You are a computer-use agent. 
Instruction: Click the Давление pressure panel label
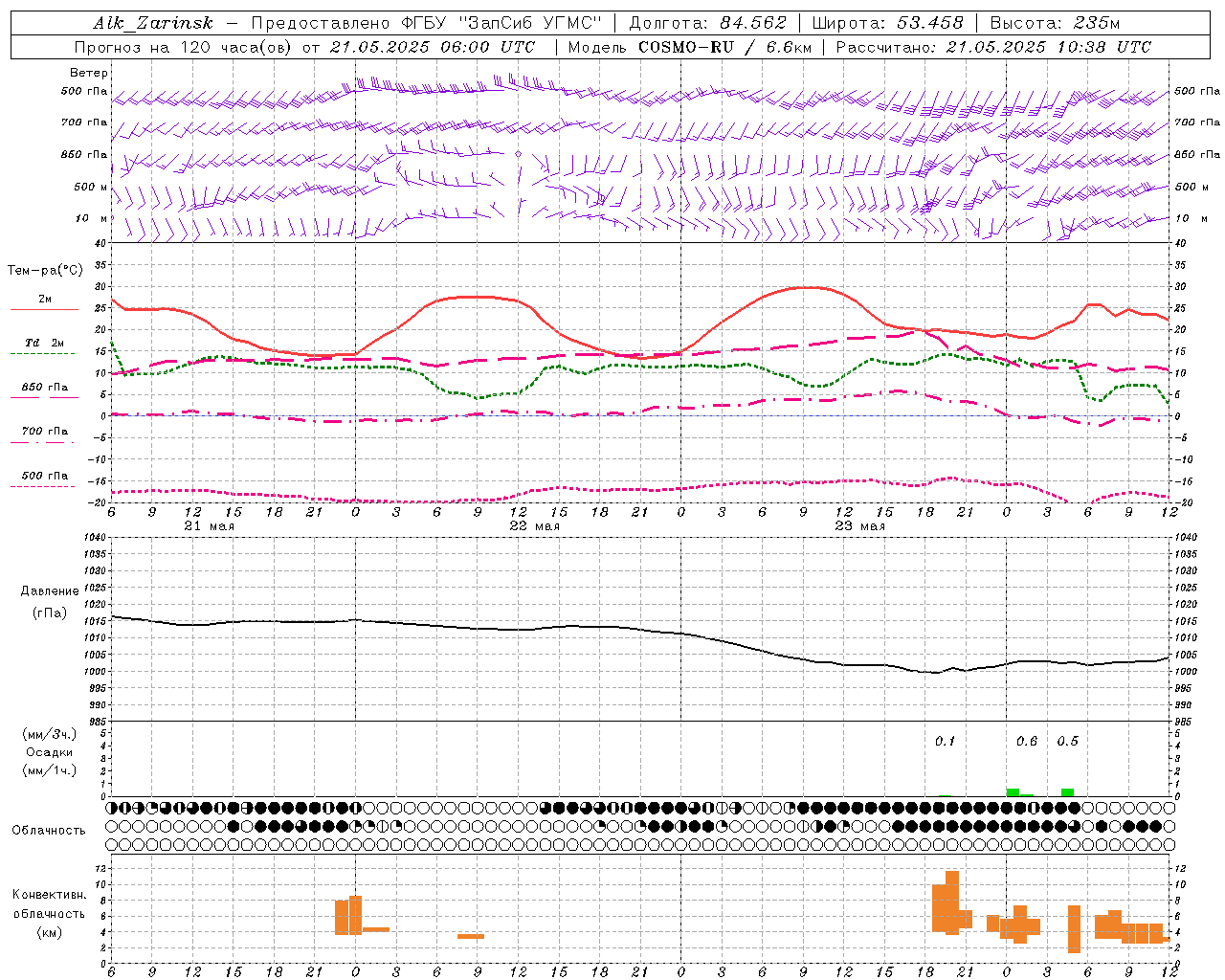50,591
